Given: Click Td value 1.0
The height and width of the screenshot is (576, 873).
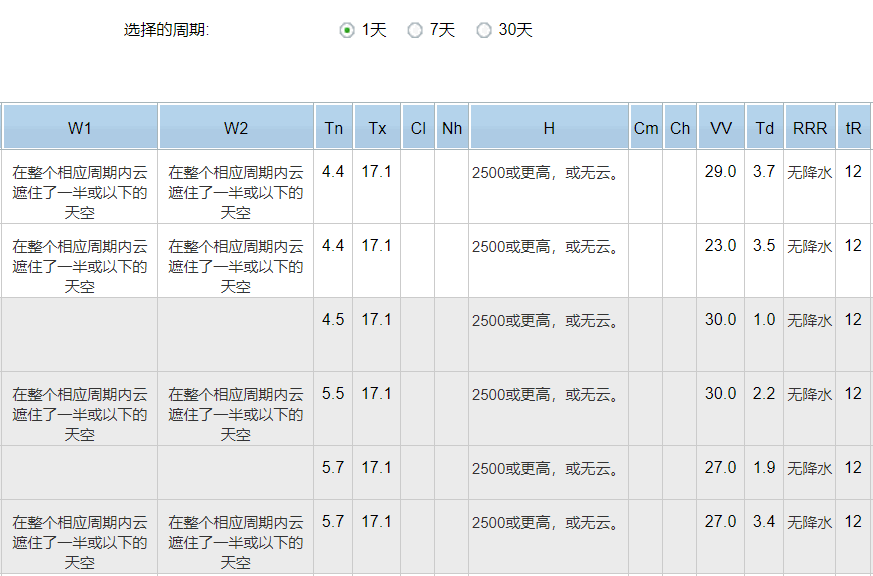Looking at the screenshot, I should [x=764, y=319].
